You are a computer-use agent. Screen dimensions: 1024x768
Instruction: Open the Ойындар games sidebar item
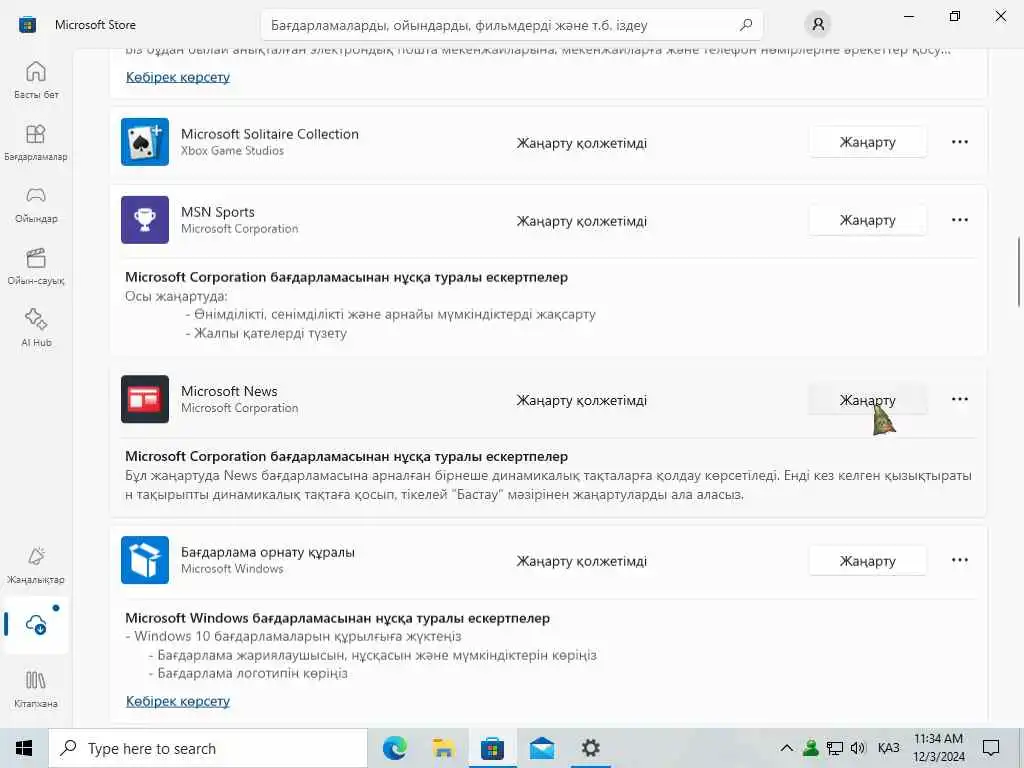coord(36,204)
